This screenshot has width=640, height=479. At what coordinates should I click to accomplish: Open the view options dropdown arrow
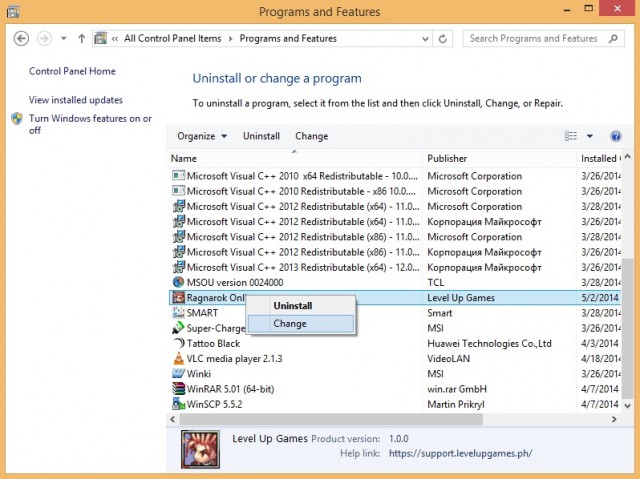590,136
